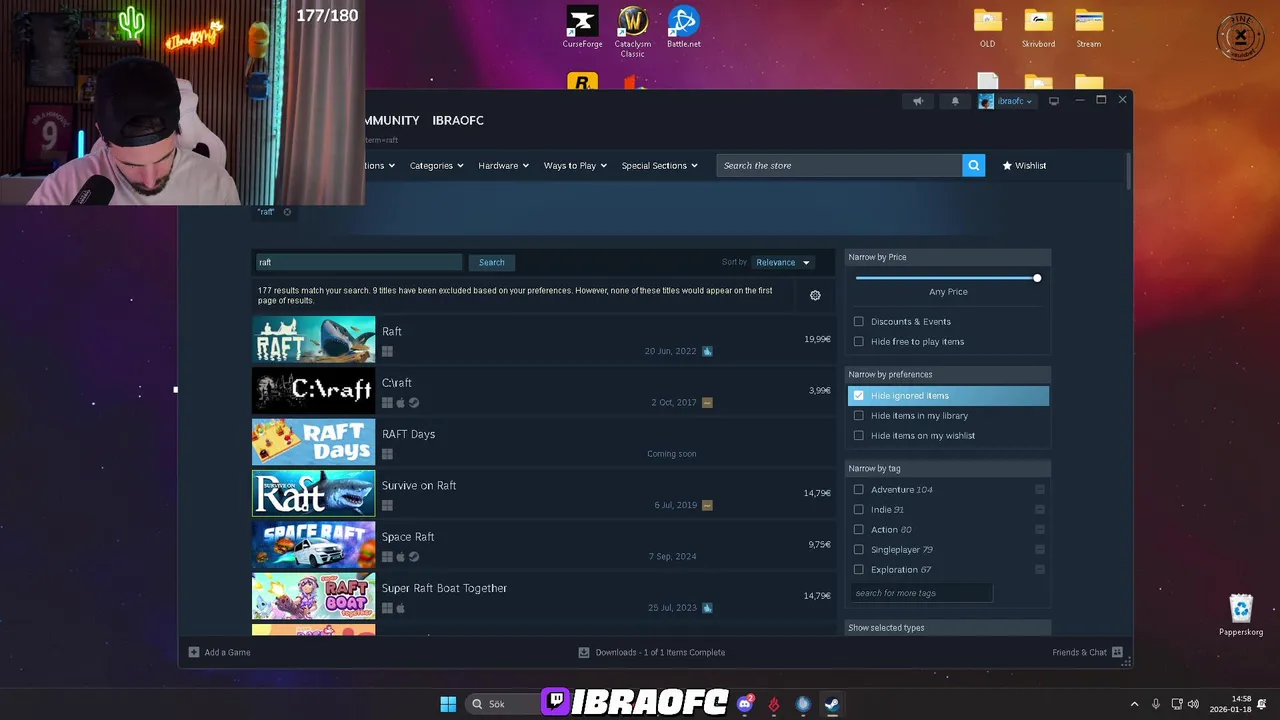The width and height of the screenshot is (1280, 720).
Task: Open the Space Raft result
Action: 543,544
